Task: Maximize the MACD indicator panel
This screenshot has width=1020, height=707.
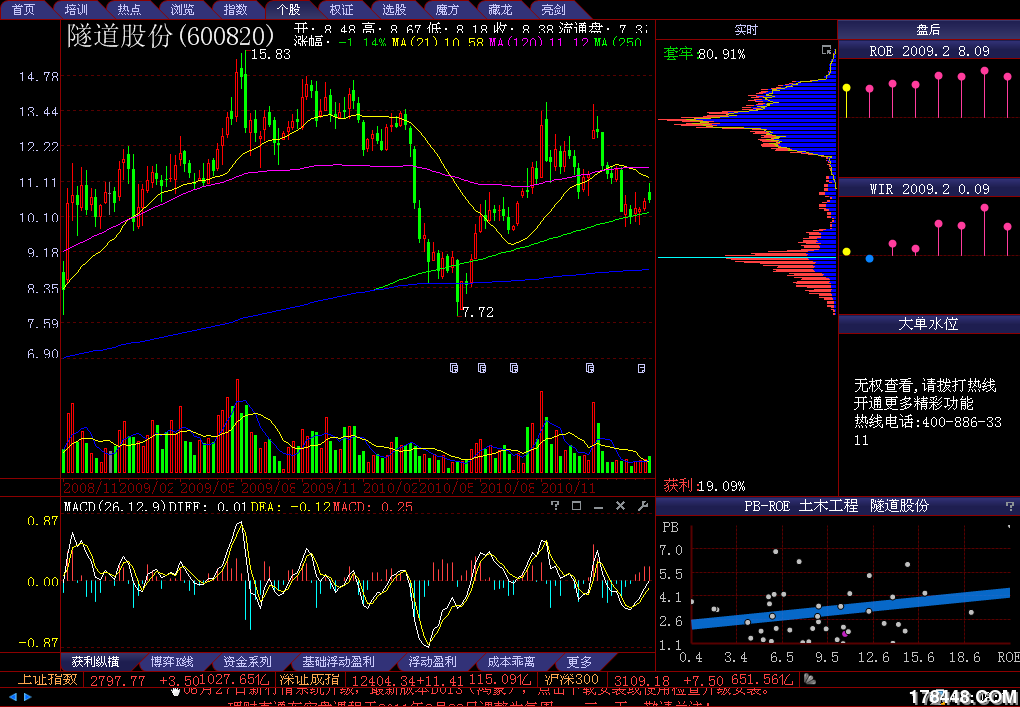Action: tap(576, 507)
